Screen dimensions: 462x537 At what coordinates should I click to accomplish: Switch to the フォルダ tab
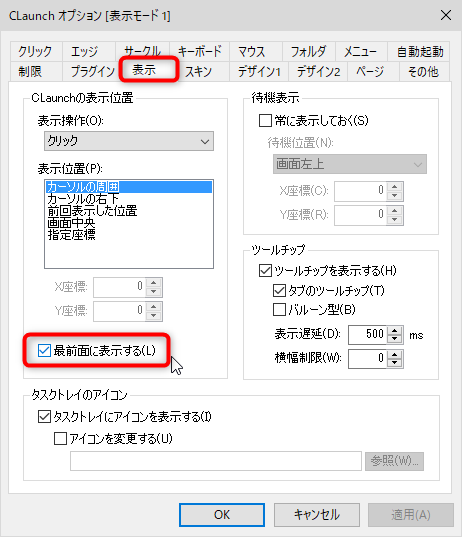pyautogui.click(x=308, y=52)
